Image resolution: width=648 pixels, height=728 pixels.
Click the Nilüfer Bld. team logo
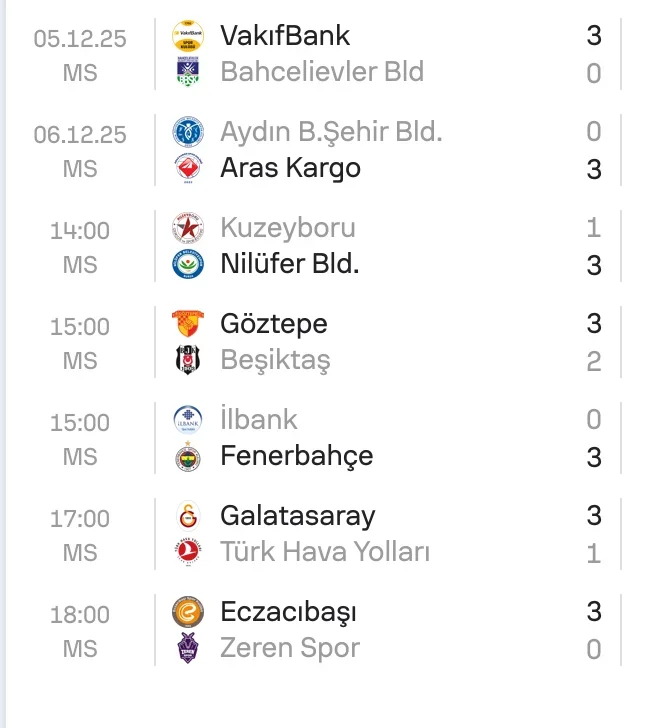tap(187, 264)
